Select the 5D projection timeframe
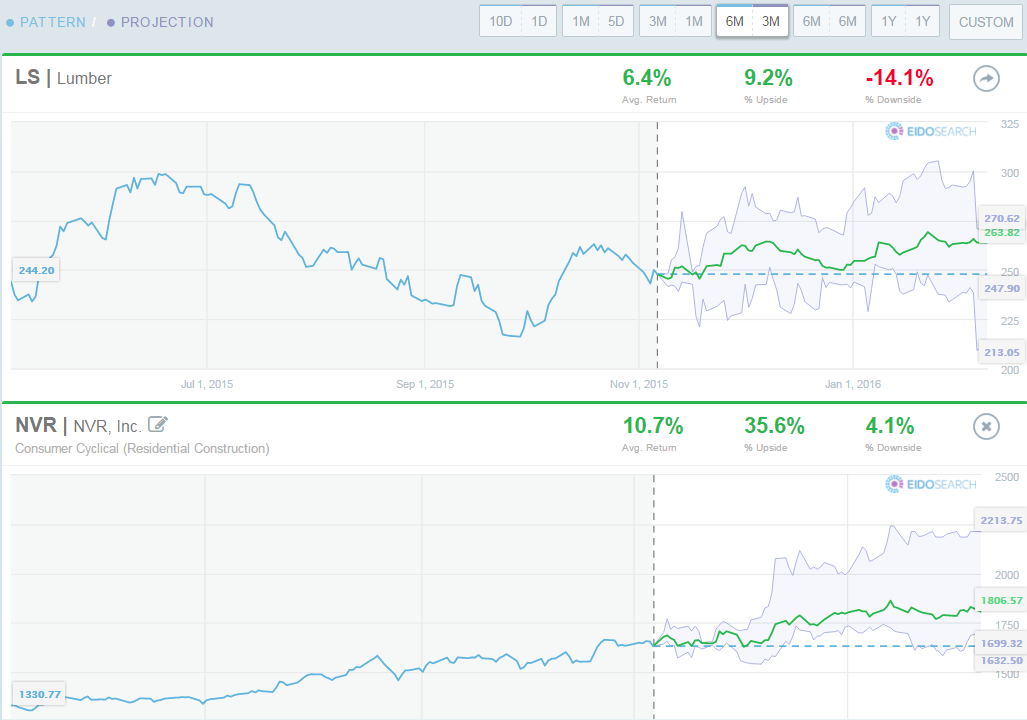Screen dimensions: 1027x720 pos(616,22)
